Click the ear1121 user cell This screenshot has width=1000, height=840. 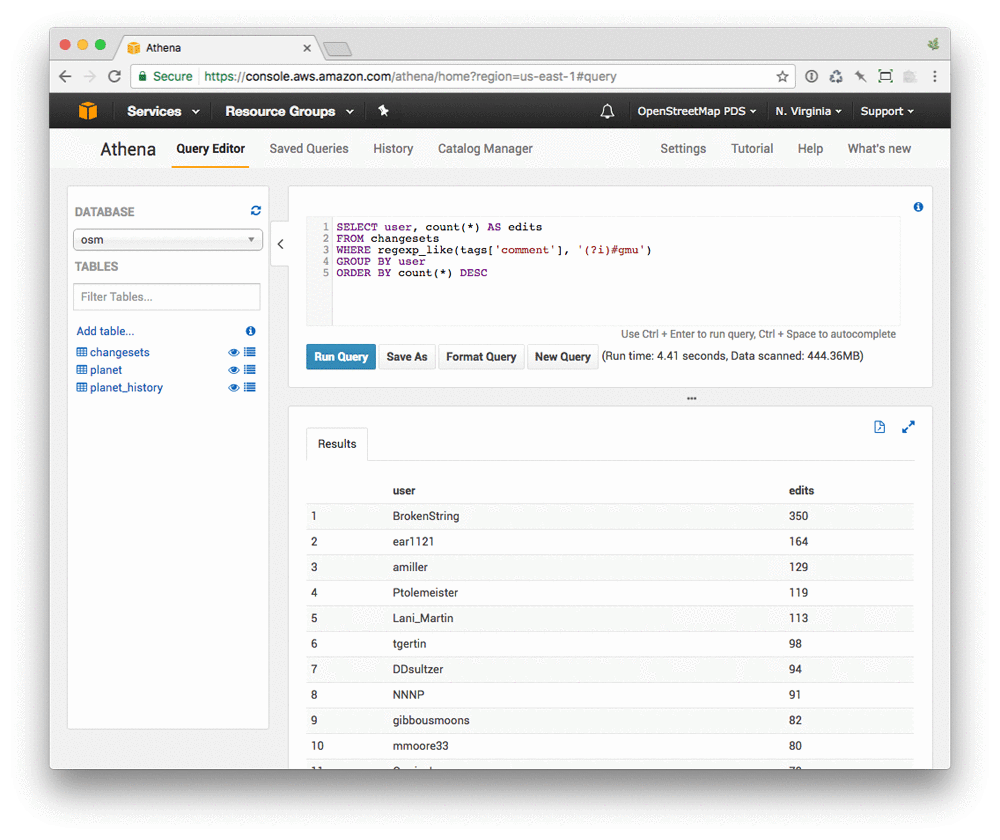click(413, 542)
